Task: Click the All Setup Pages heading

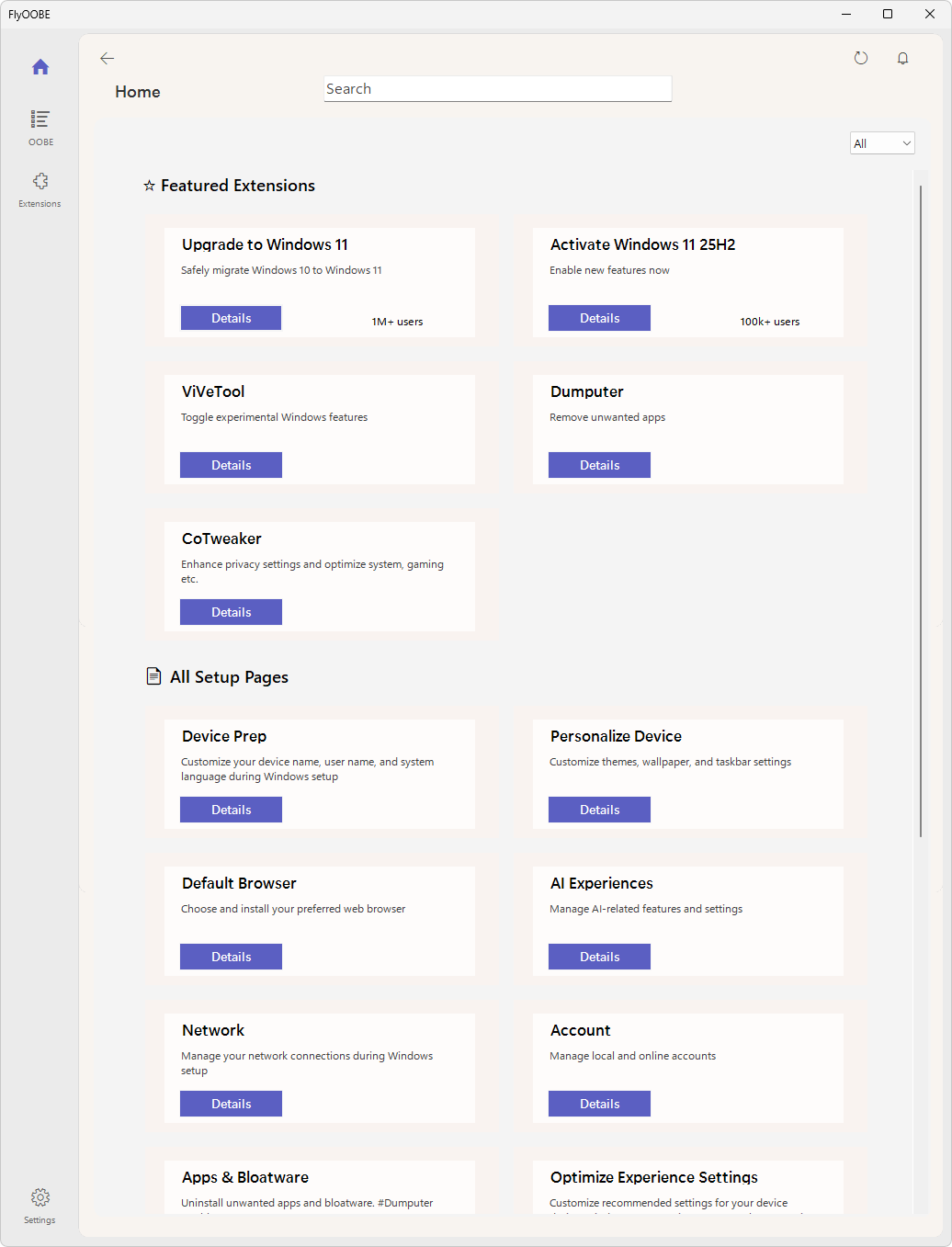Action: click(229, 677)
